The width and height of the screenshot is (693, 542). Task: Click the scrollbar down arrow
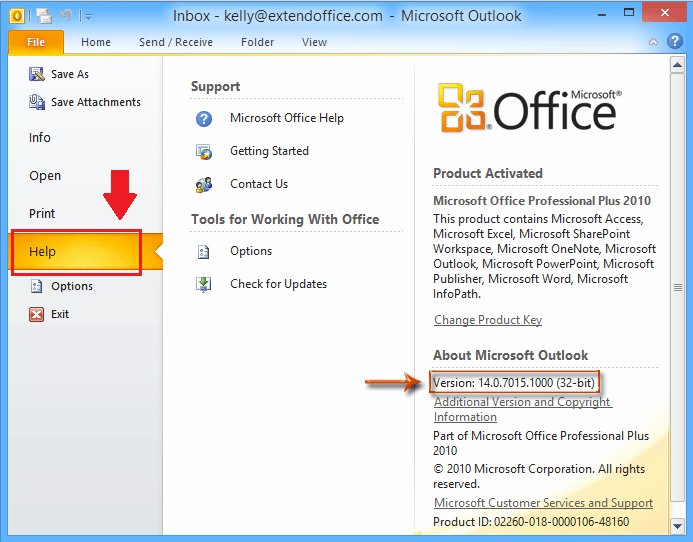pos(677,526)
